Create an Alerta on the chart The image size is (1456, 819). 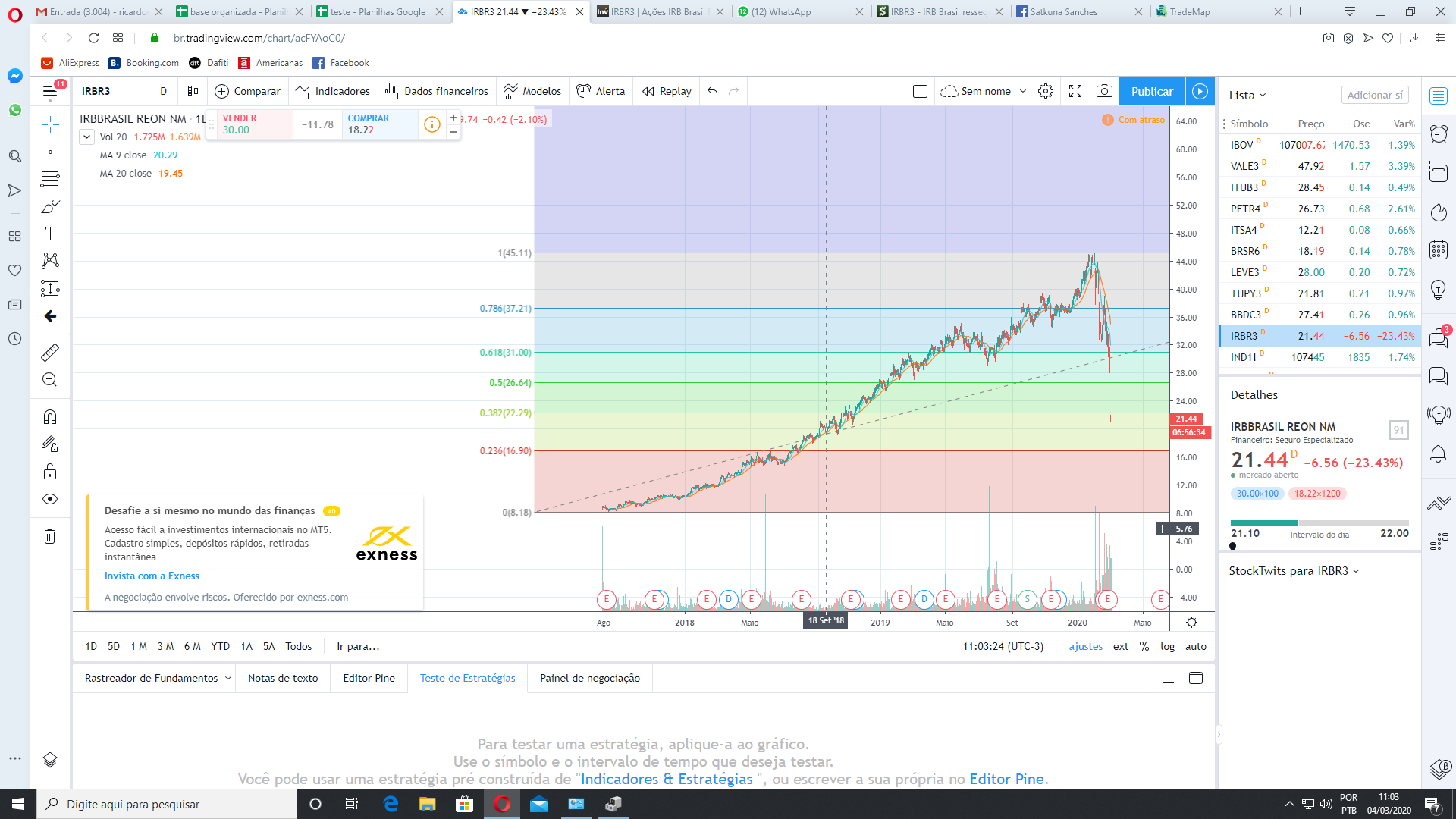(x=601, y=91)
